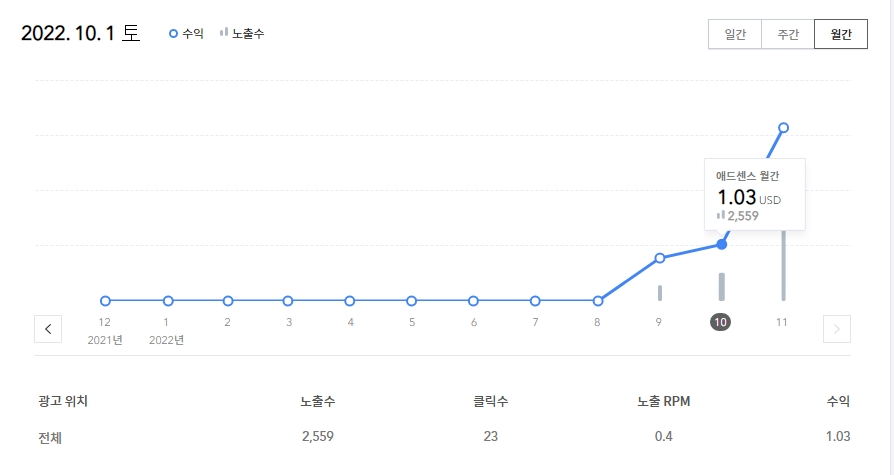This screenshot has width=894, height=475.
Task: Click the 노출수 column header in table
Action: (318, 401)
